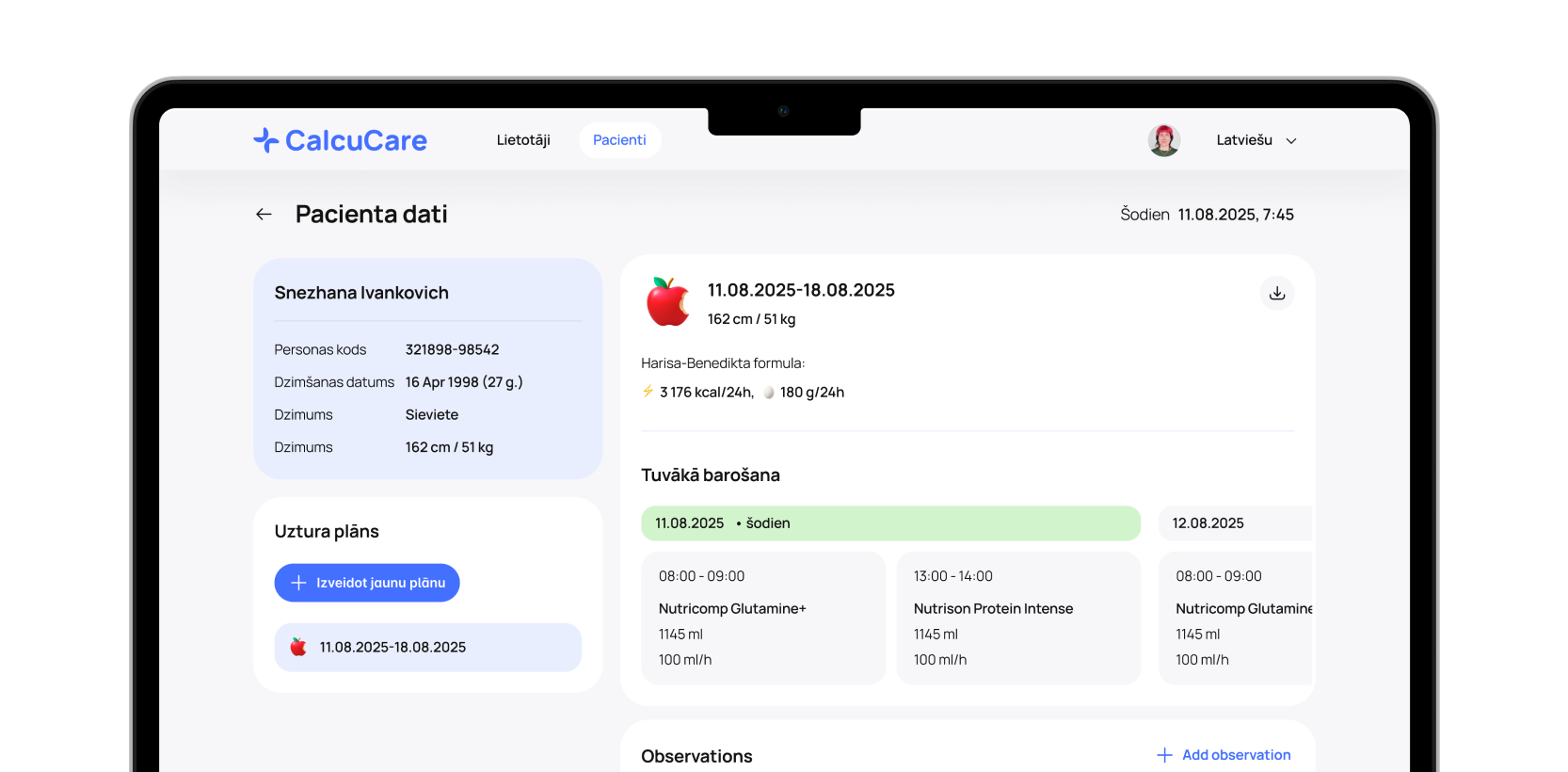Screen dimensions: 1568x772
Task: Switch to the Pacienti tab
Action: 619,140
